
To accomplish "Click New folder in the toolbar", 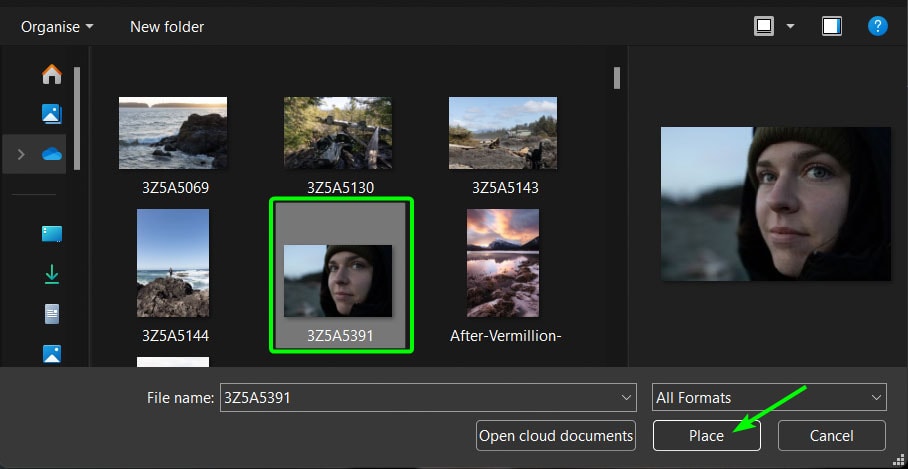I will pos(167,27).
